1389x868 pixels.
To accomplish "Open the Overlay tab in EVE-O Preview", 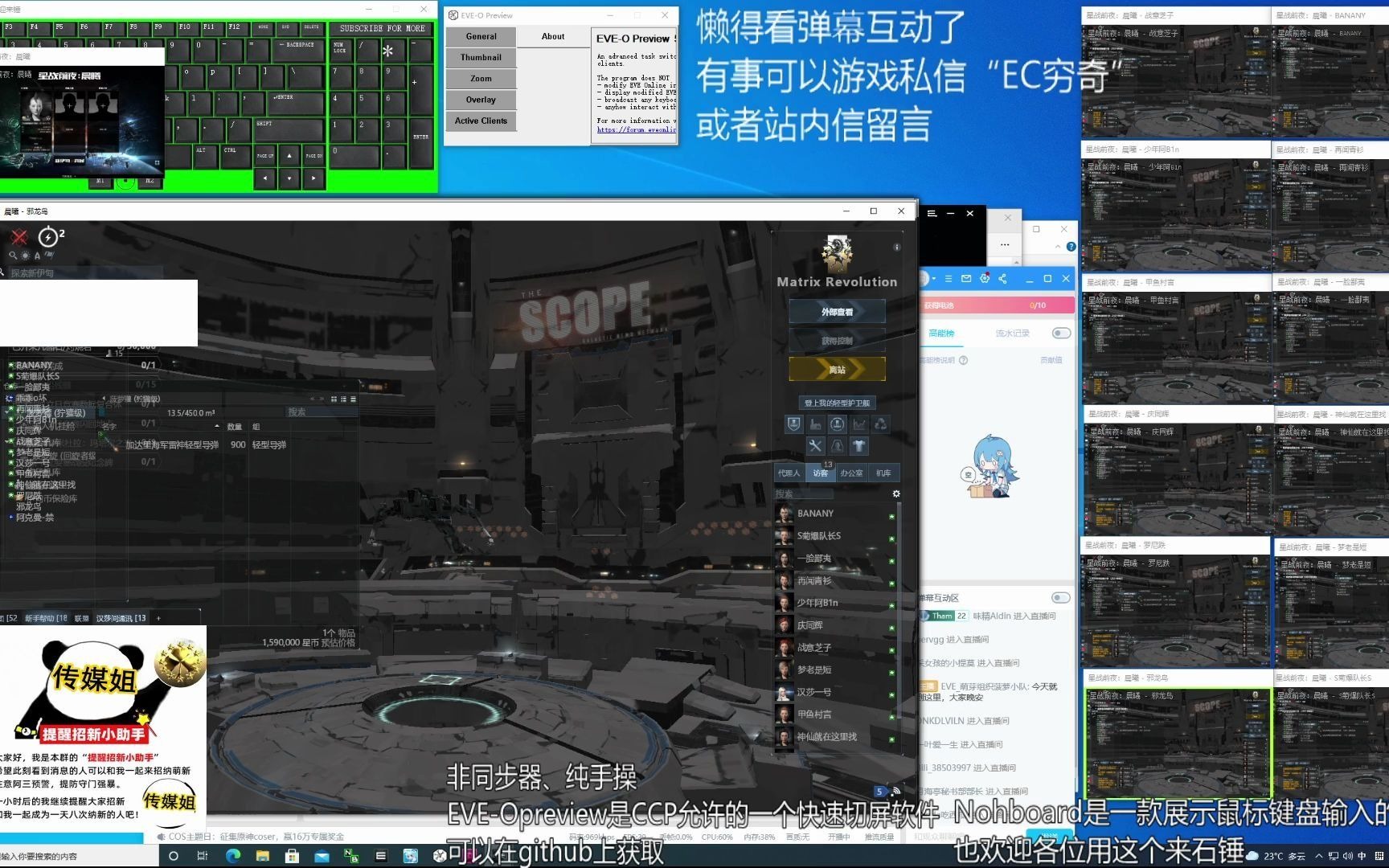I will (x=481, y=100).
